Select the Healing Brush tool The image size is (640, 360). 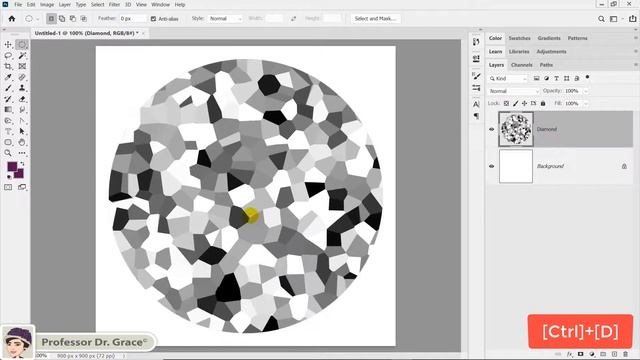pyautogui.click(x=22, y=77)
